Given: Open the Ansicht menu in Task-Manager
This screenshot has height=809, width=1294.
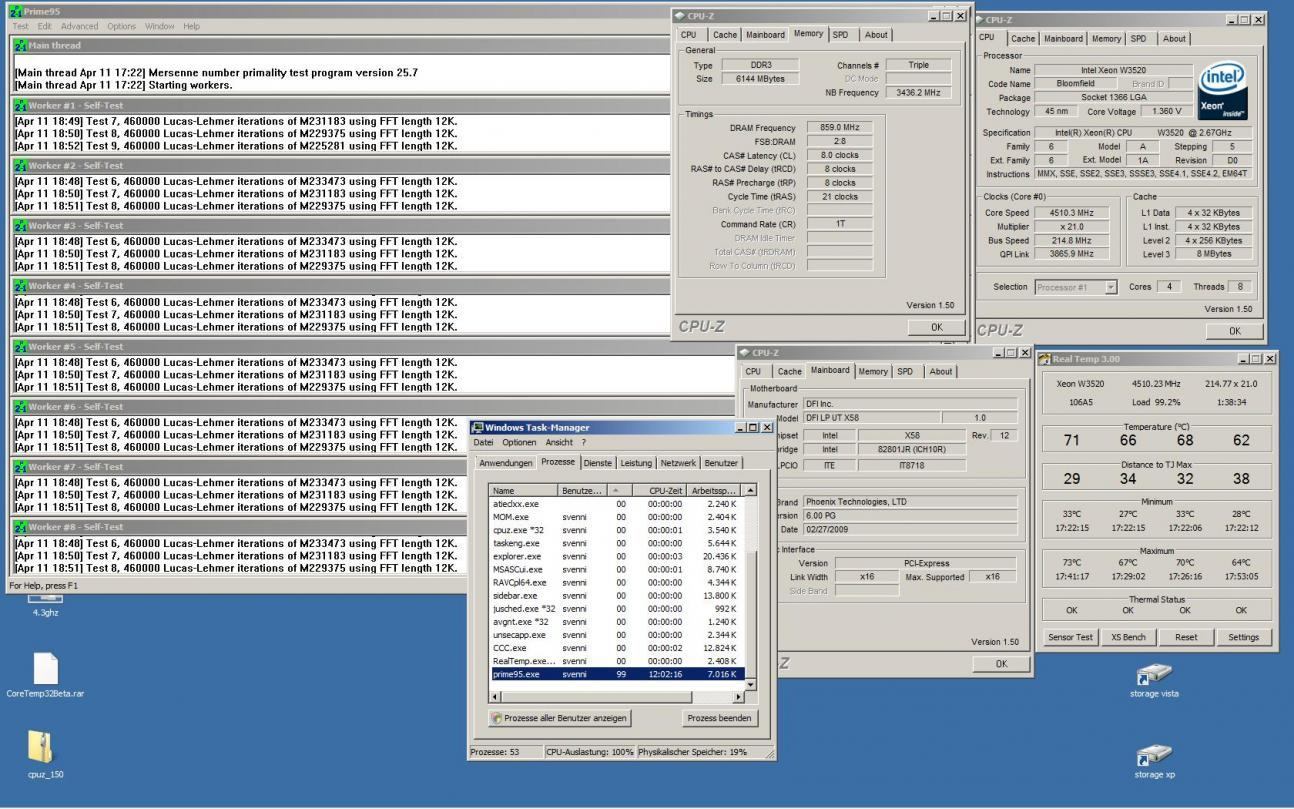Looking at the screenshot, I should (559, 442).
